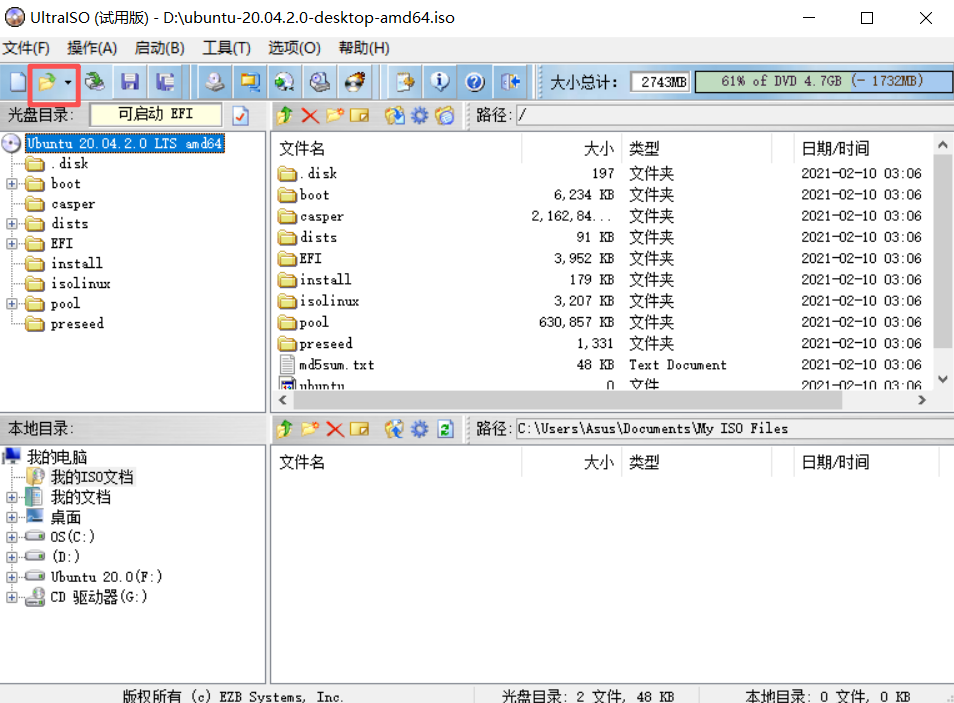954x703 pixels.
Task: Click the Rename icon in local panel toolbar
Action: 360,429
